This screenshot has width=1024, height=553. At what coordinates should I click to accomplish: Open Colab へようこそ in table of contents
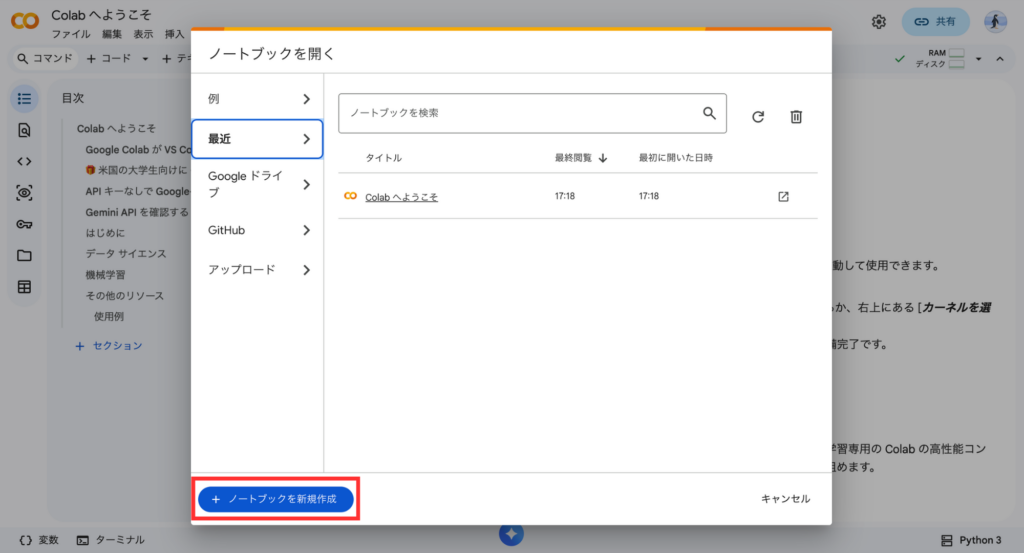point(116,129)
